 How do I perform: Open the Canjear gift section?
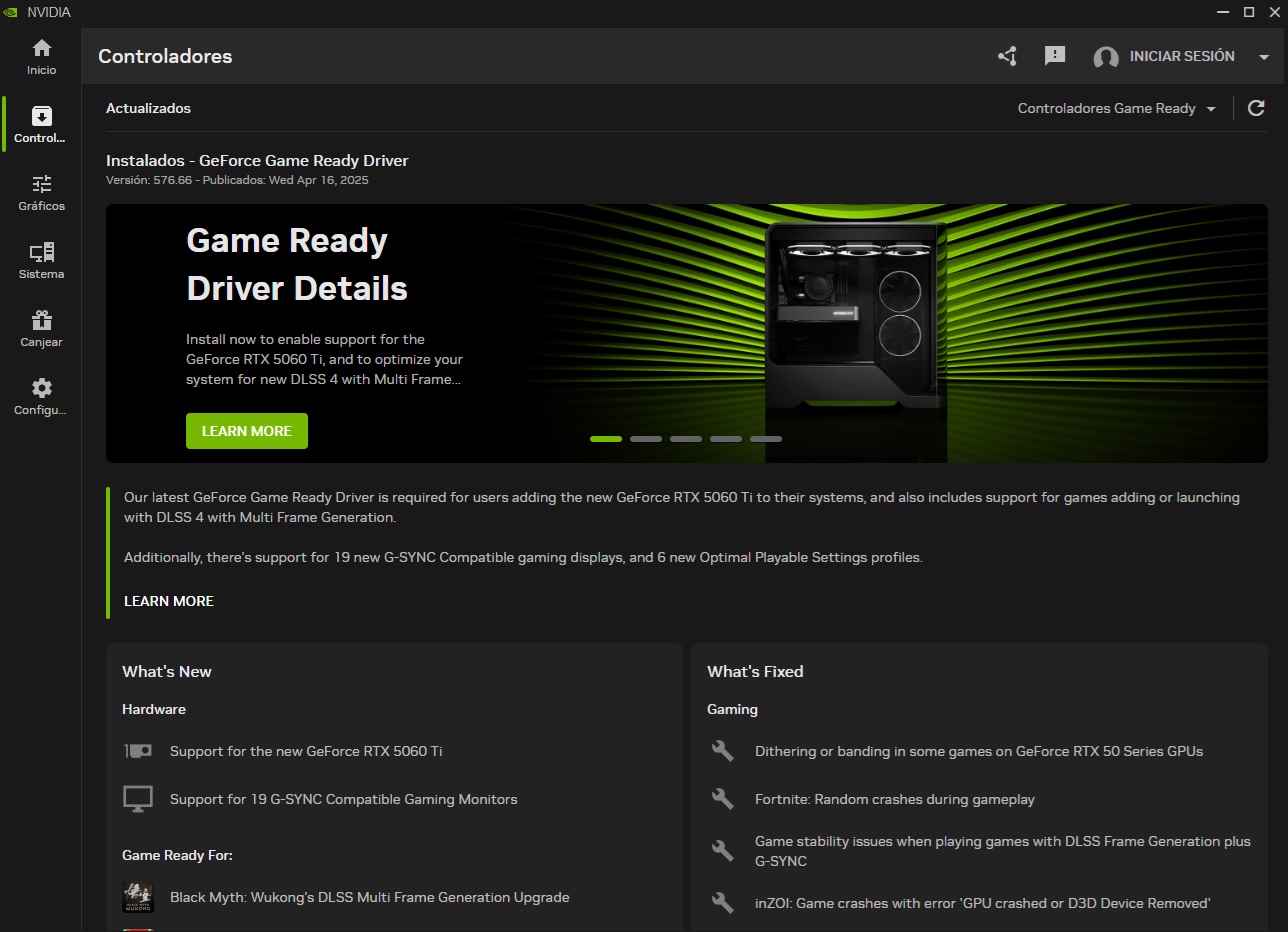(41, 329)
